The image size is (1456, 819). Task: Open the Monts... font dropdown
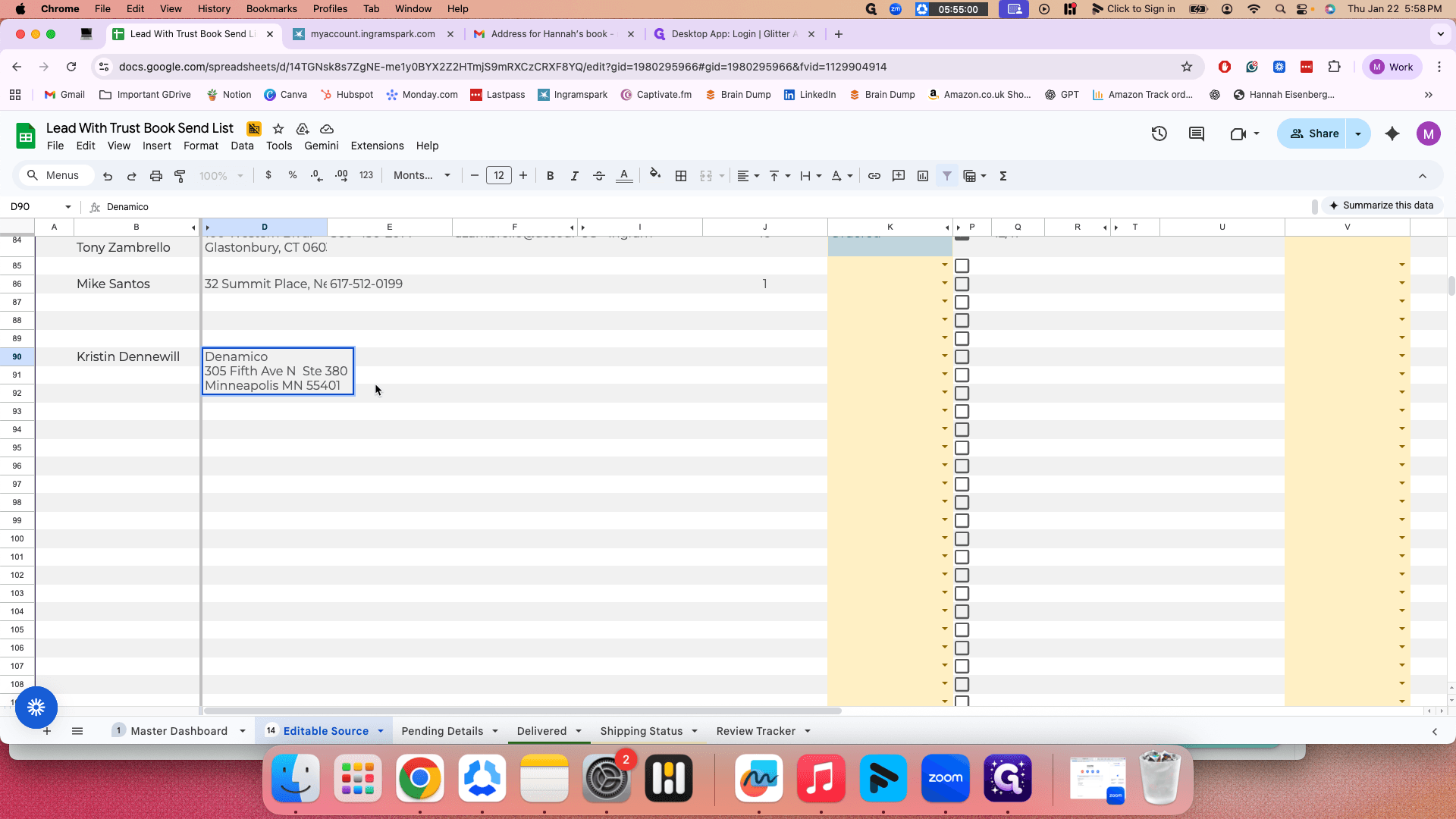tap(422, 176)
